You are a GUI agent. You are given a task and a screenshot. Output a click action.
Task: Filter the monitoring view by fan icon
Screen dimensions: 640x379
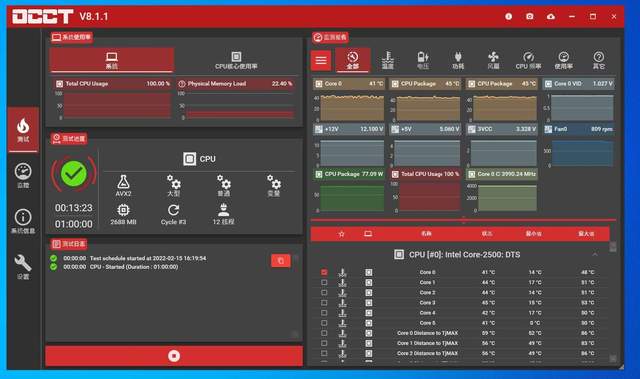tap(493, 60)
